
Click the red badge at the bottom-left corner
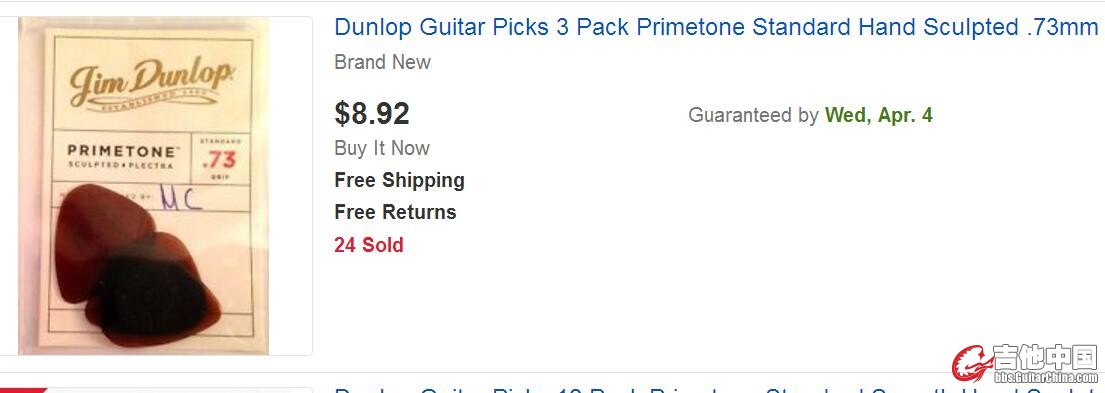point(23,389)
